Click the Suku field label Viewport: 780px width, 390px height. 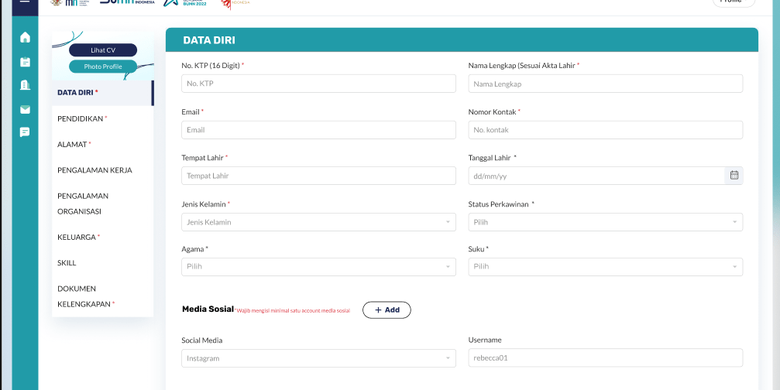tap(477, 249)
